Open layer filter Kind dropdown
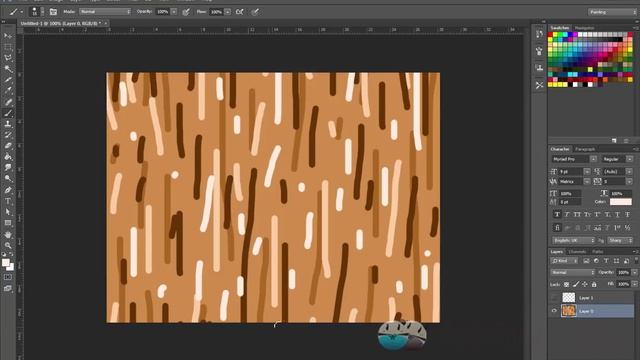Image resolution: width=640 pixels, height=360 pixels. [x=564, y=261]
